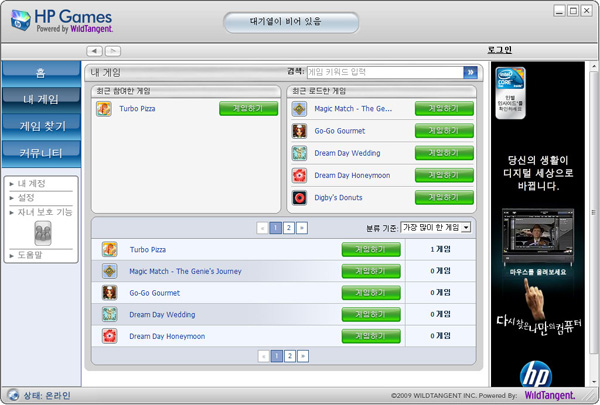The height and width of the screenshot is (405, 600).
Task: Click Dream Day Wedding icon in recently downloaded panel
Action: click(299, 153)
